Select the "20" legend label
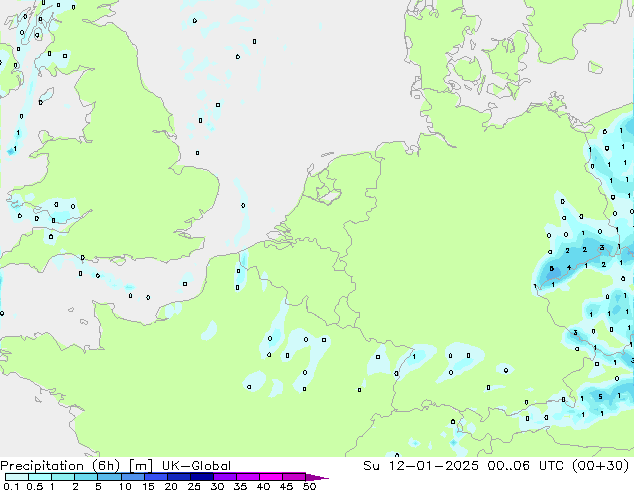This screenshot has height=490, width=634. (x=171, y=486)
